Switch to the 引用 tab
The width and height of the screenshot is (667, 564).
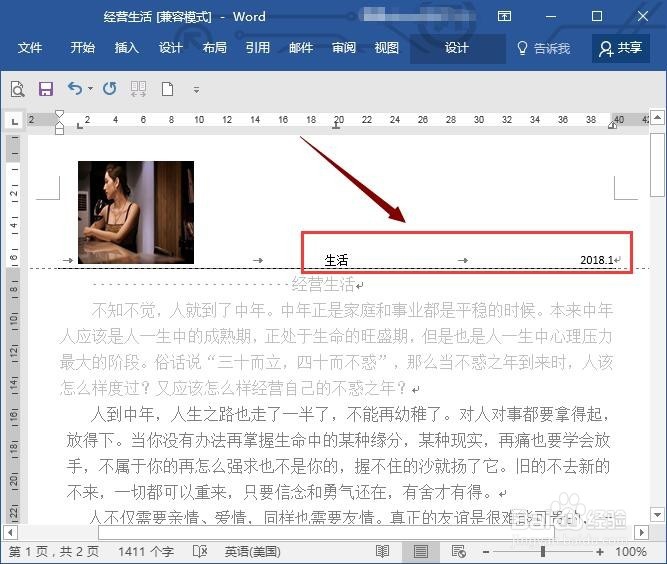[x=258, y=48]
